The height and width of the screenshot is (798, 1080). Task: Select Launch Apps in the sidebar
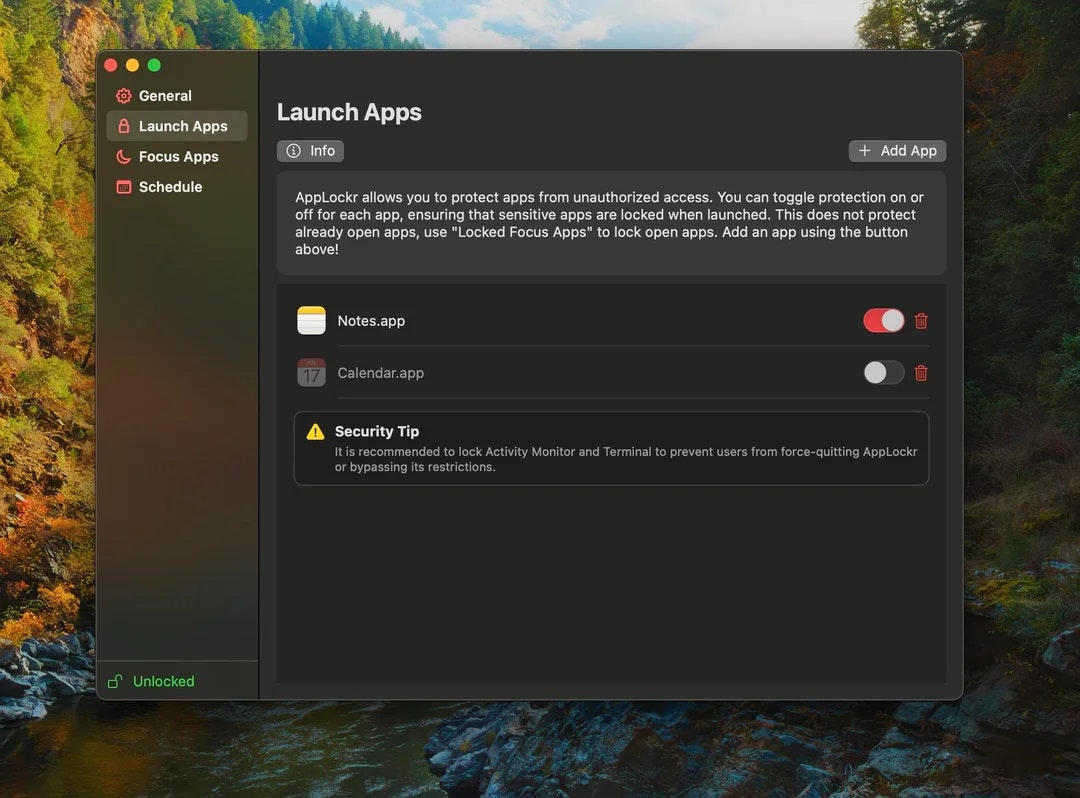pos(176,126)
